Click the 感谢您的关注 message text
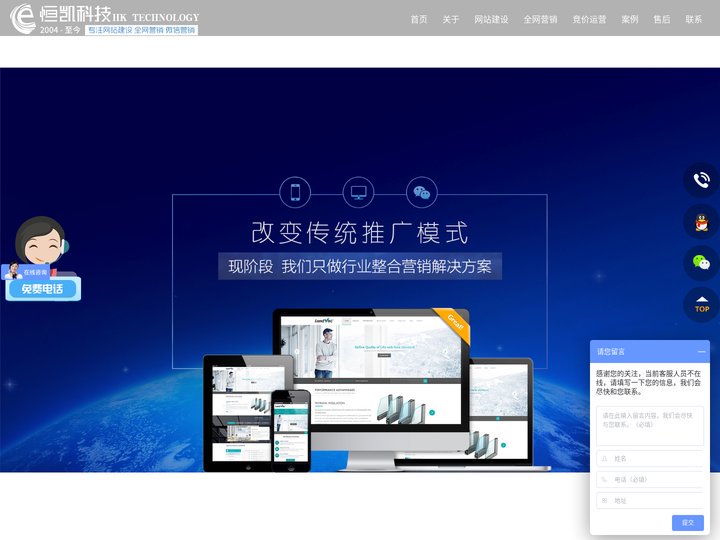Viewport: 720px width, 540px height. coord(648,382)
